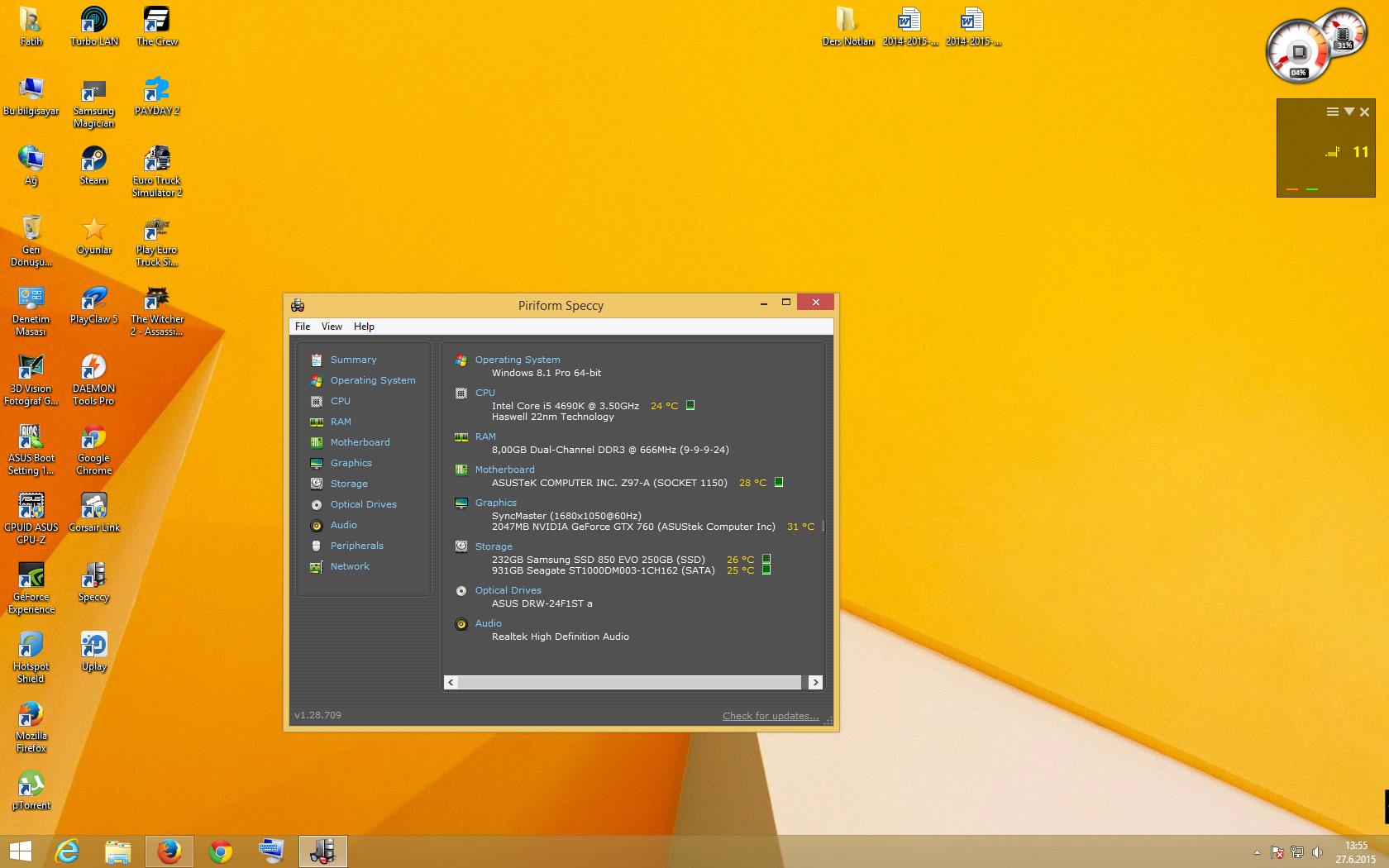1389x868 pixels.
Task: Open File Explorer from the taskbar
Action: pyautogui.click(x=118, y=851)
